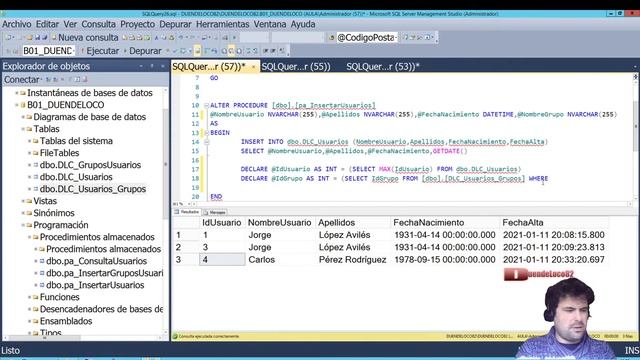The image size is (640, 360).
Task: Click the Nueva consulta button
Action: point(84,38)
